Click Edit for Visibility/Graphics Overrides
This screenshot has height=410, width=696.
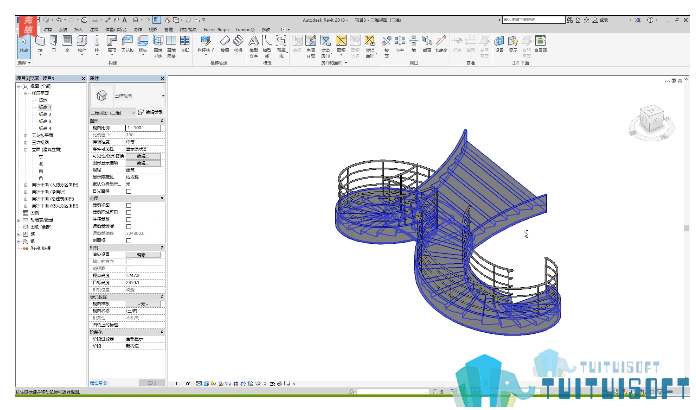pyautogui.click(x=142, y=156)
